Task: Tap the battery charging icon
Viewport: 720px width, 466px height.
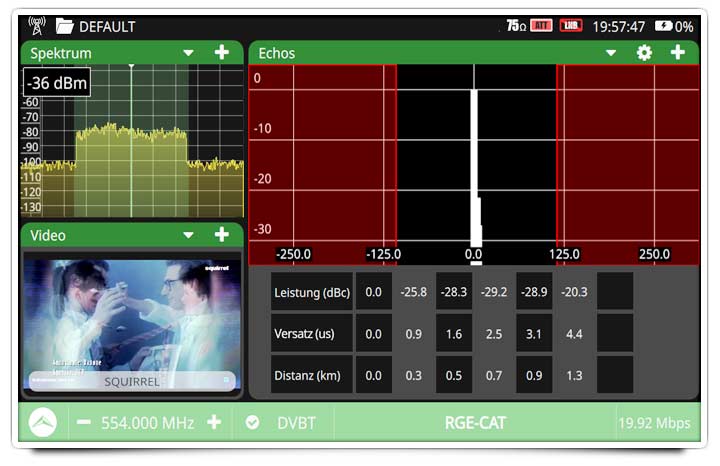Action: click(x=664, y=26)
